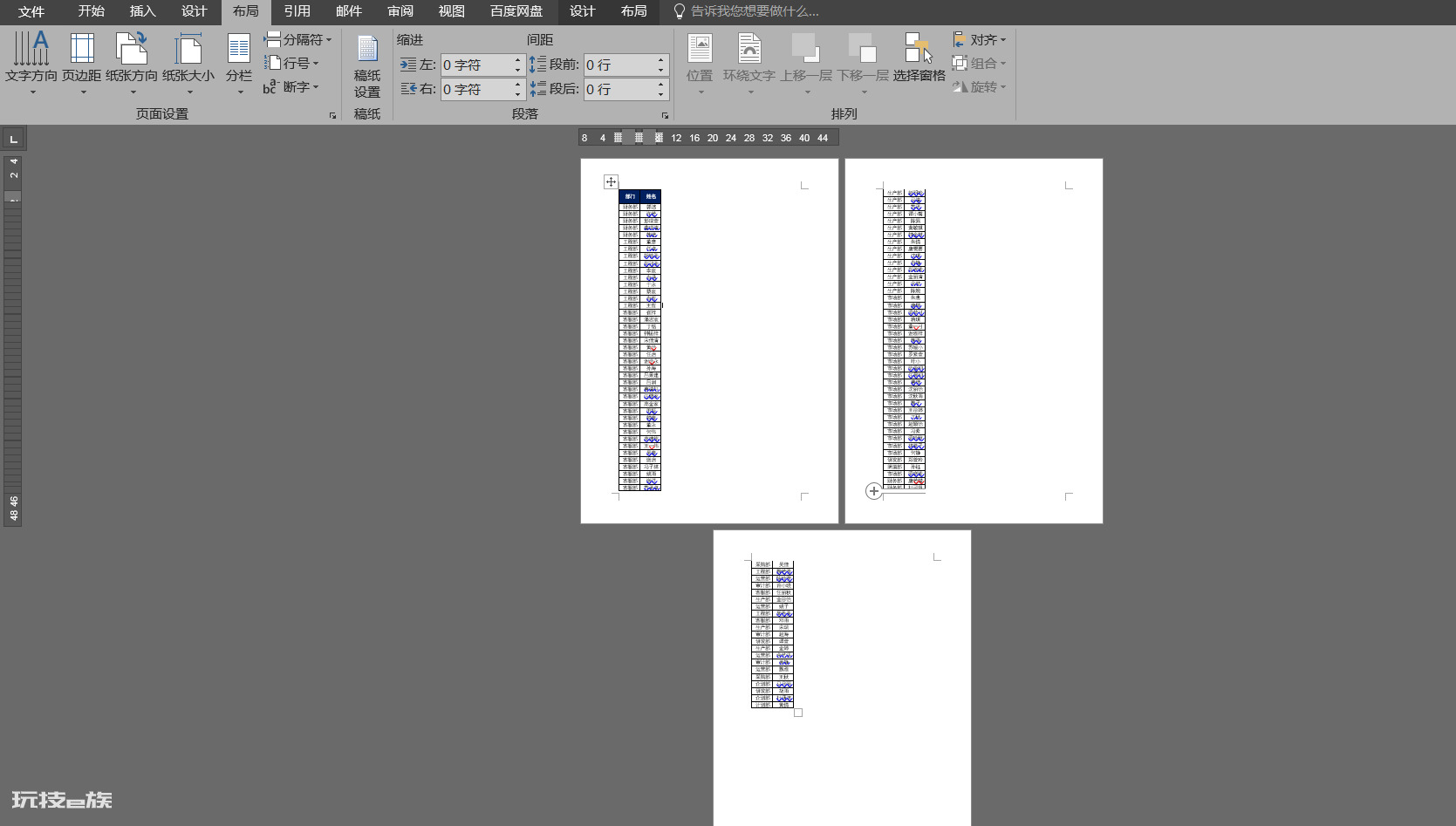Click the table move handle on page one
The image size is (1456, 826).
coord(611,181)
